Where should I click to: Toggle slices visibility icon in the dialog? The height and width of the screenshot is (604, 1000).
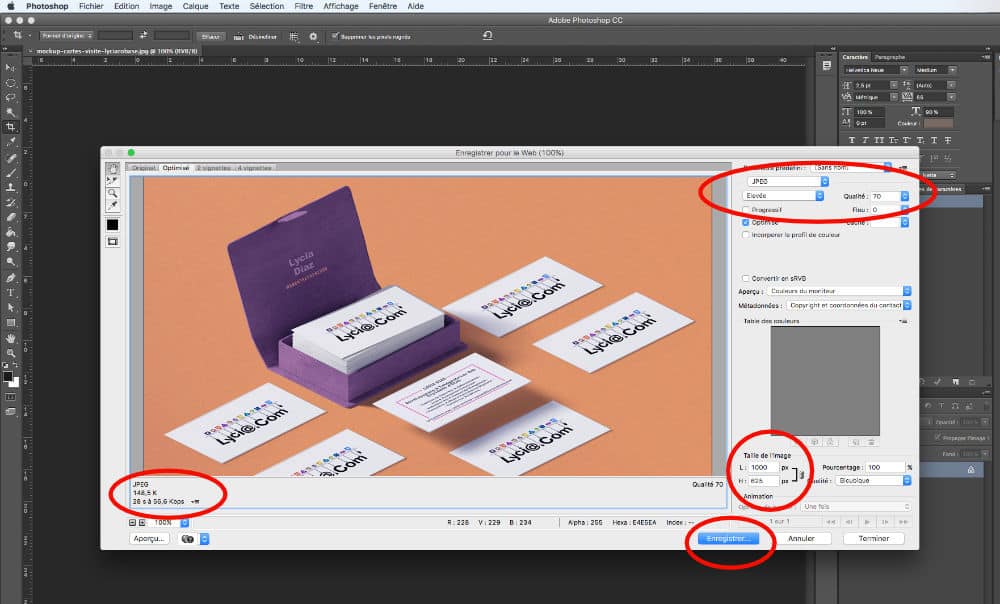tap(113, 241)
